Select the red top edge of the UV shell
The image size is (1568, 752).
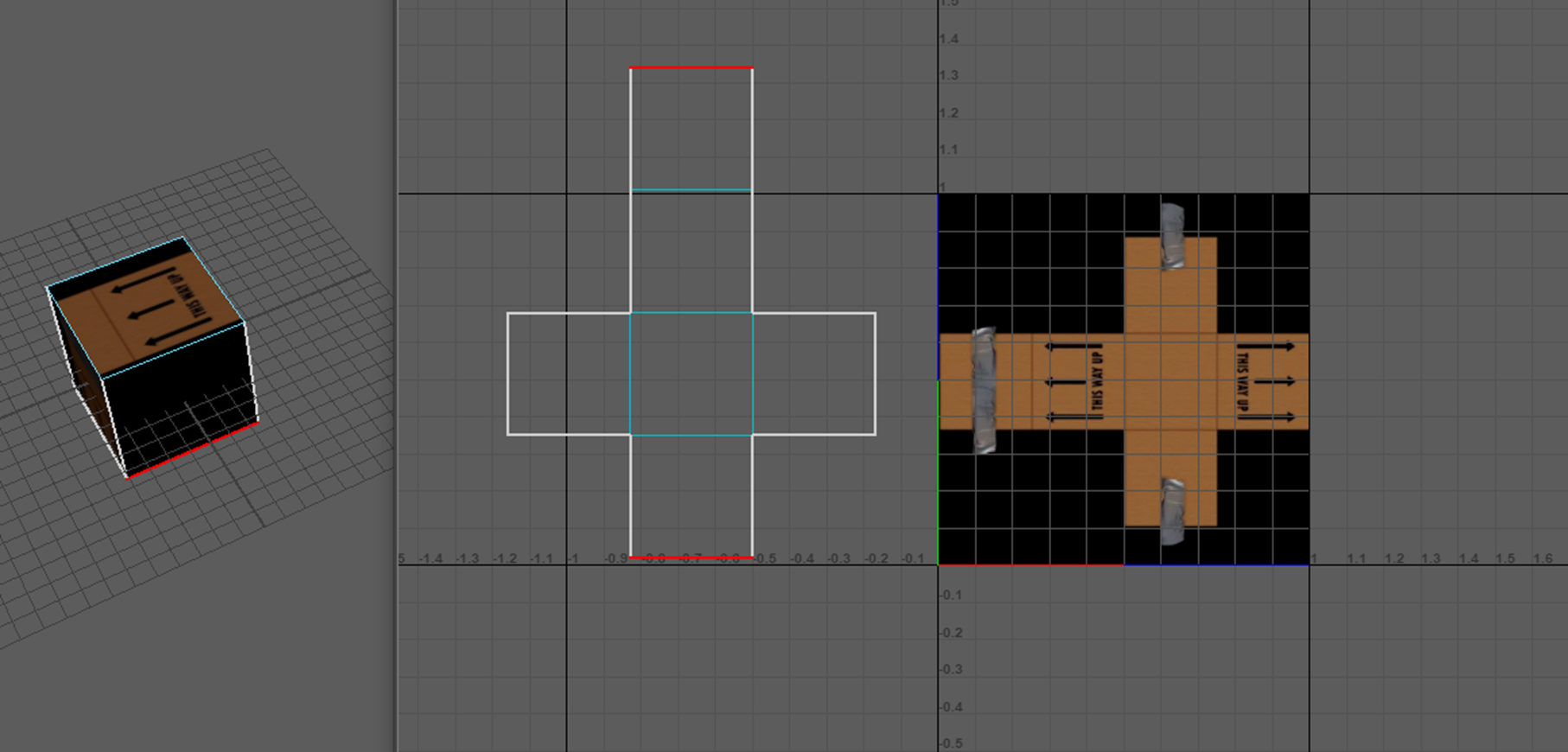click(x=692, y=67)
